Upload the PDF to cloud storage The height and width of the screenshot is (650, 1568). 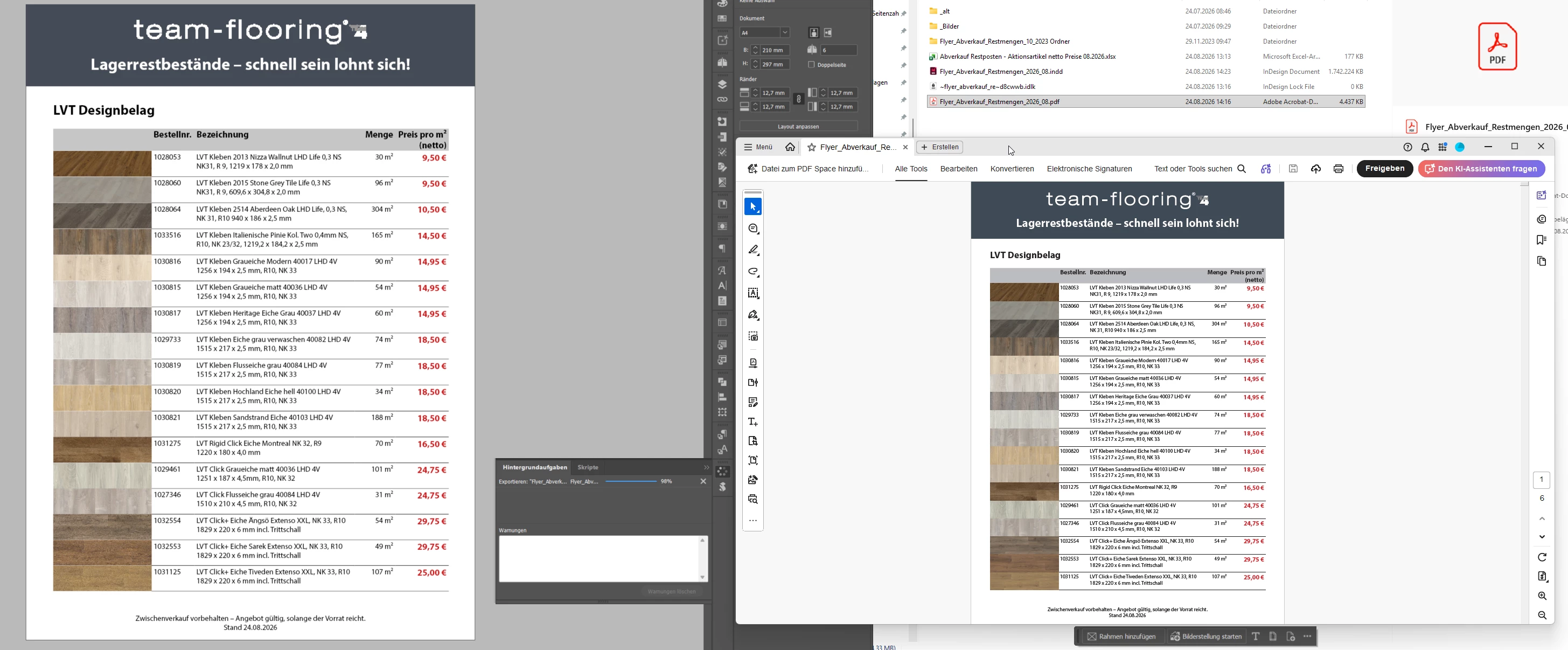point(1316,169)
